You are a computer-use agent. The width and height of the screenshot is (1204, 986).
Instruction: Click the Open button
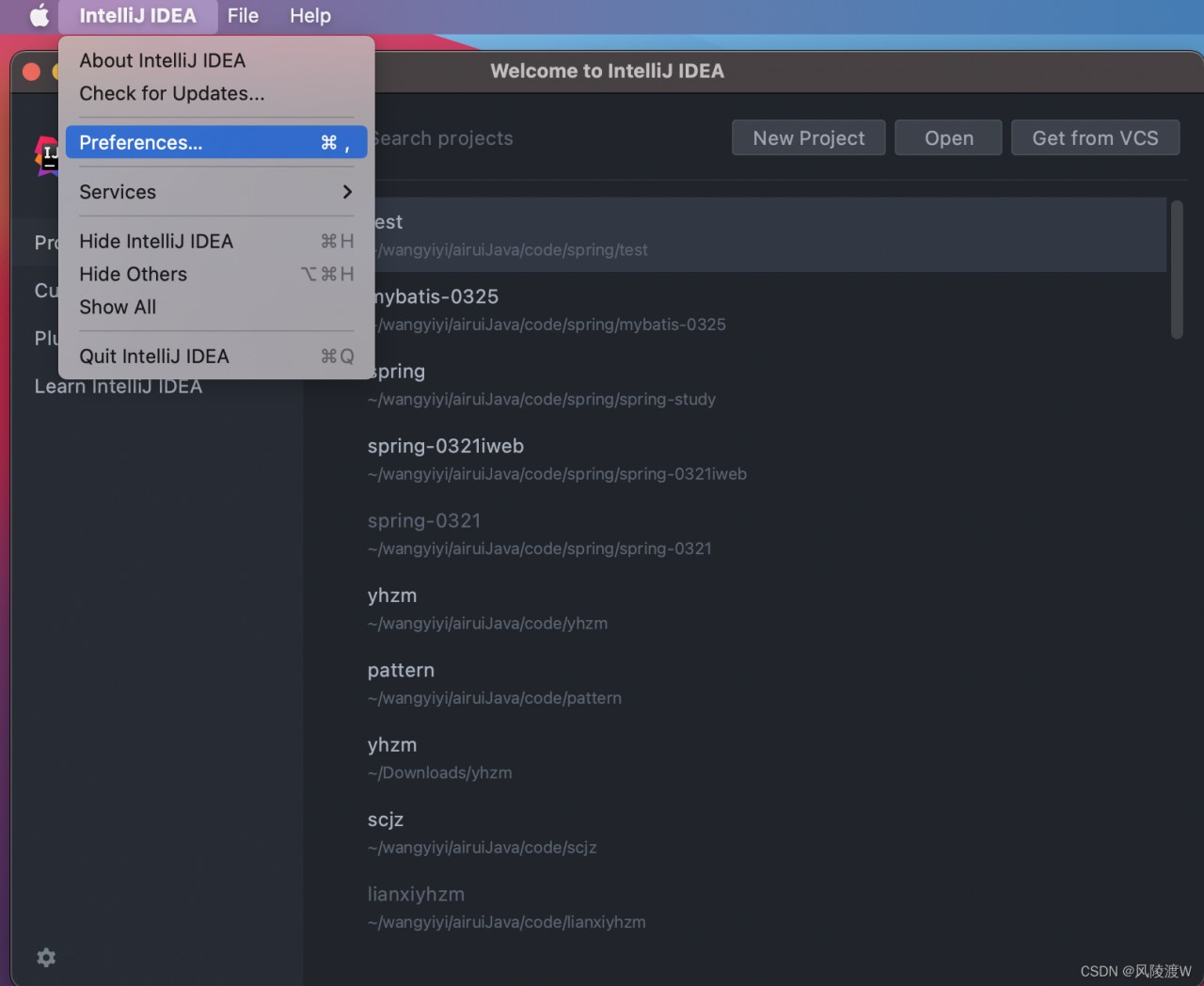[x=948, y=137]
